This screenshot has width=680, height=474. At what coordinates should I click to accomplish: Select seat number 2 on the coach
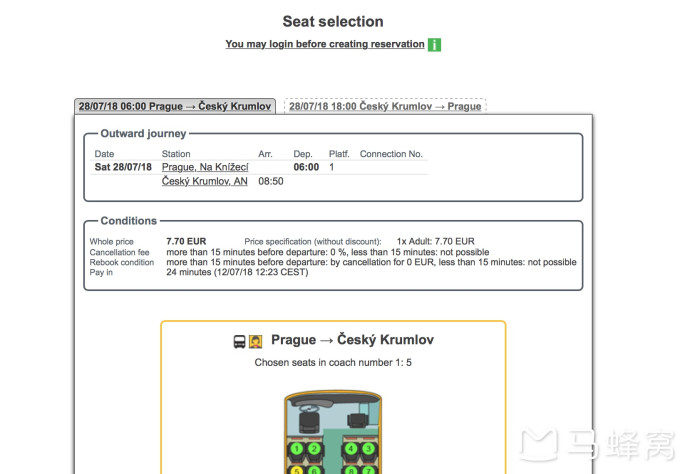pos(314,449)
